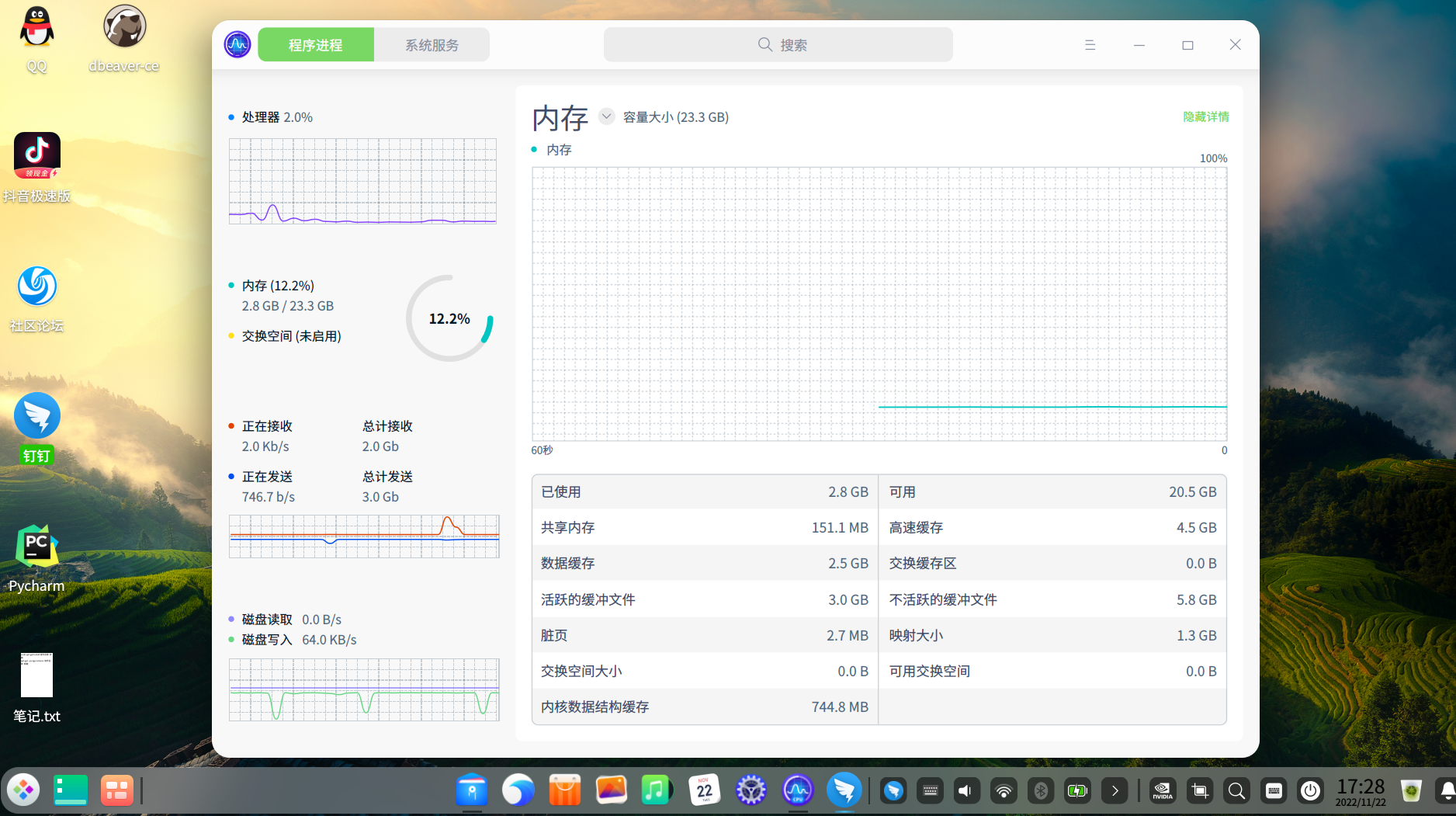This screenshot has width=1456, height=816.
Task: Click the 已使用 2.8 GB row
Action: (x=705, y=492)
